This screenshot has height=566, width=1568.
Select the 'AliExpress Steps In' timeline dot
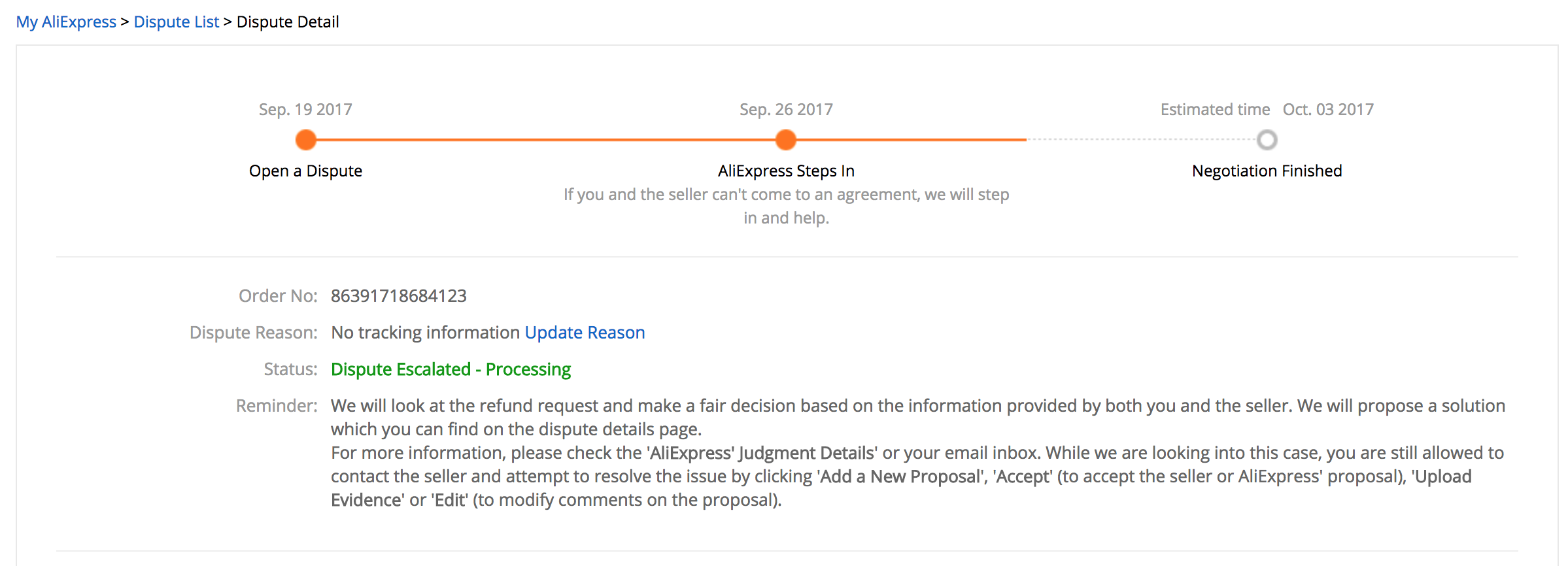pyautogui.click(x=785, y=140)
